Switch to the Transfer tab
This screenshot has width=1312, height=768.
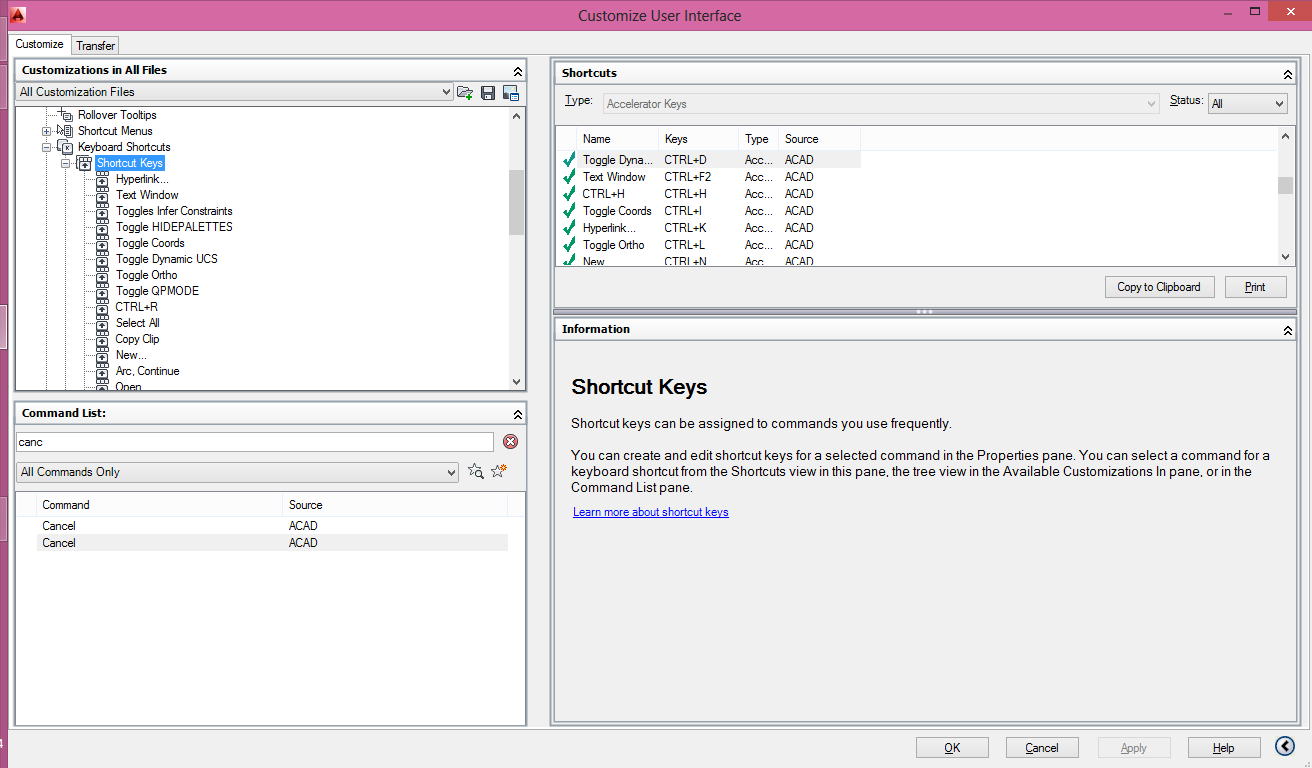click(95, 46)
